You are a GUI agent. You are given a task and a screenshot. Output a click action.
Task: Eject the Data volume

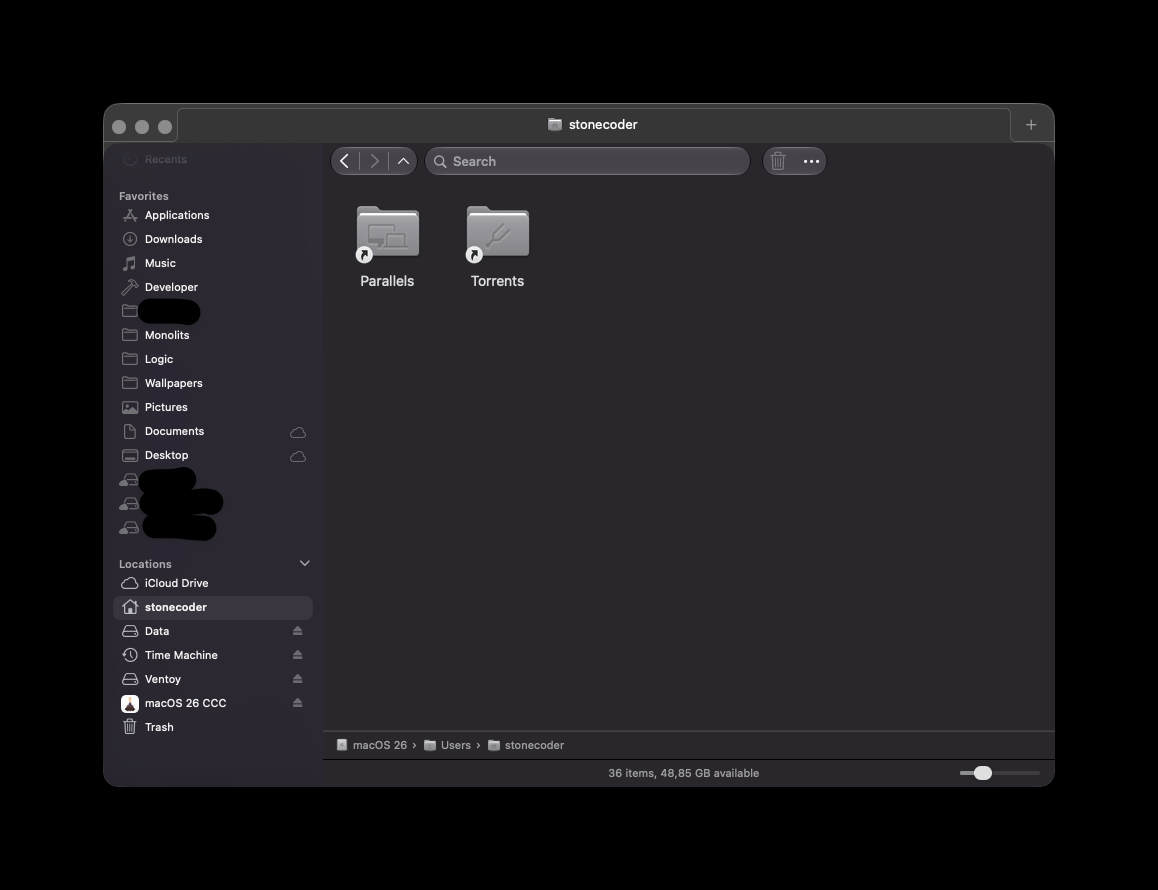click(298, 631)
